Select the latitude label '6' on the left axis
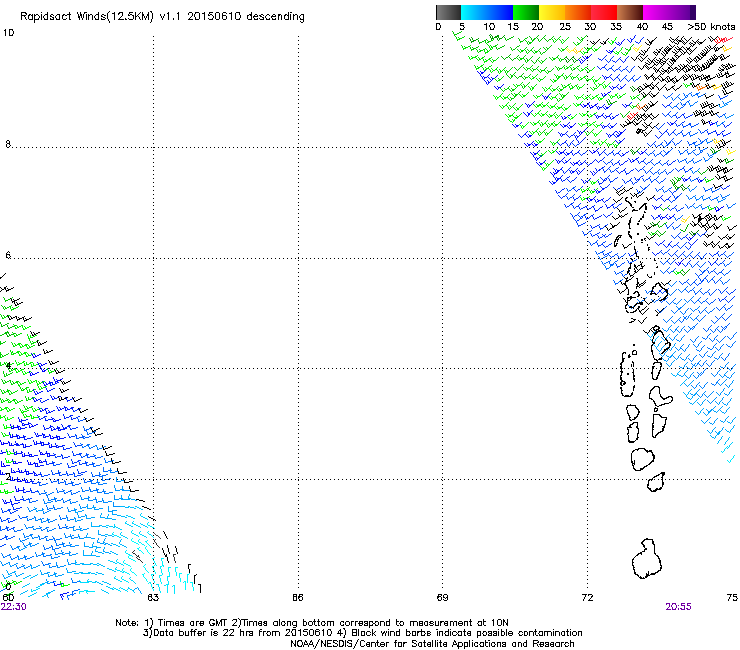The width and height of the screenshot is (740, 650). tap(8, 255)
